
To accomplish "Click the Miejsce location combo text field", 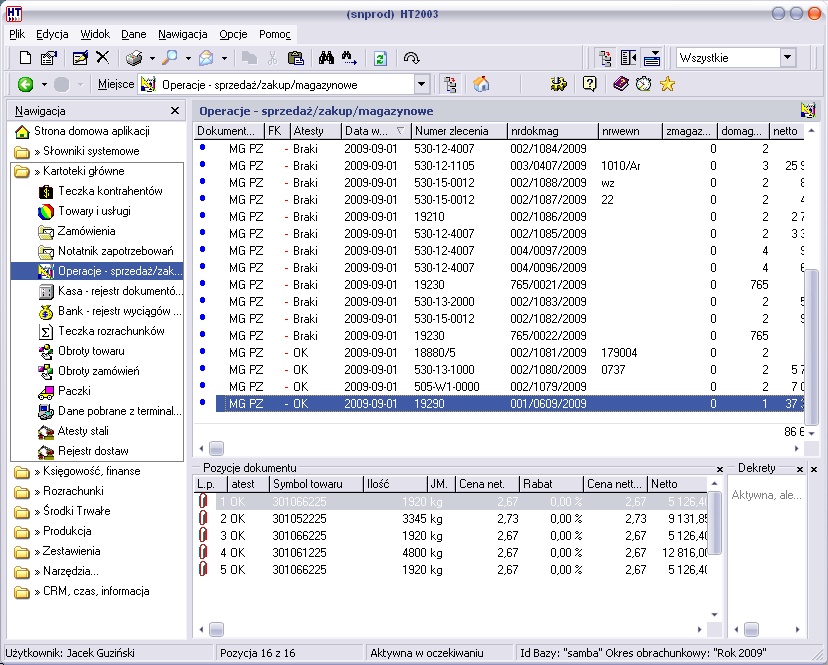I will (x=277, y=85).
